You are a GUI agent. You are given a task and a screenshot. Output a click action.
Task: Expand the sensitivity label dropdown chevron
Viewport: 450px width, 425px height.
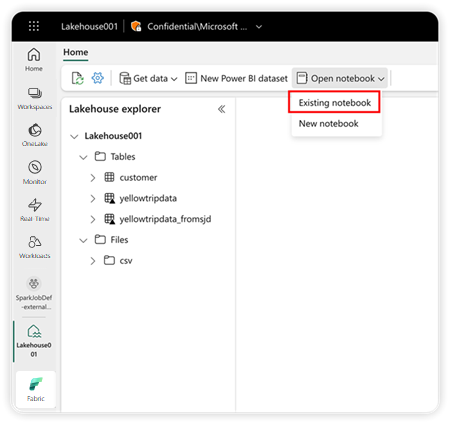259,27
